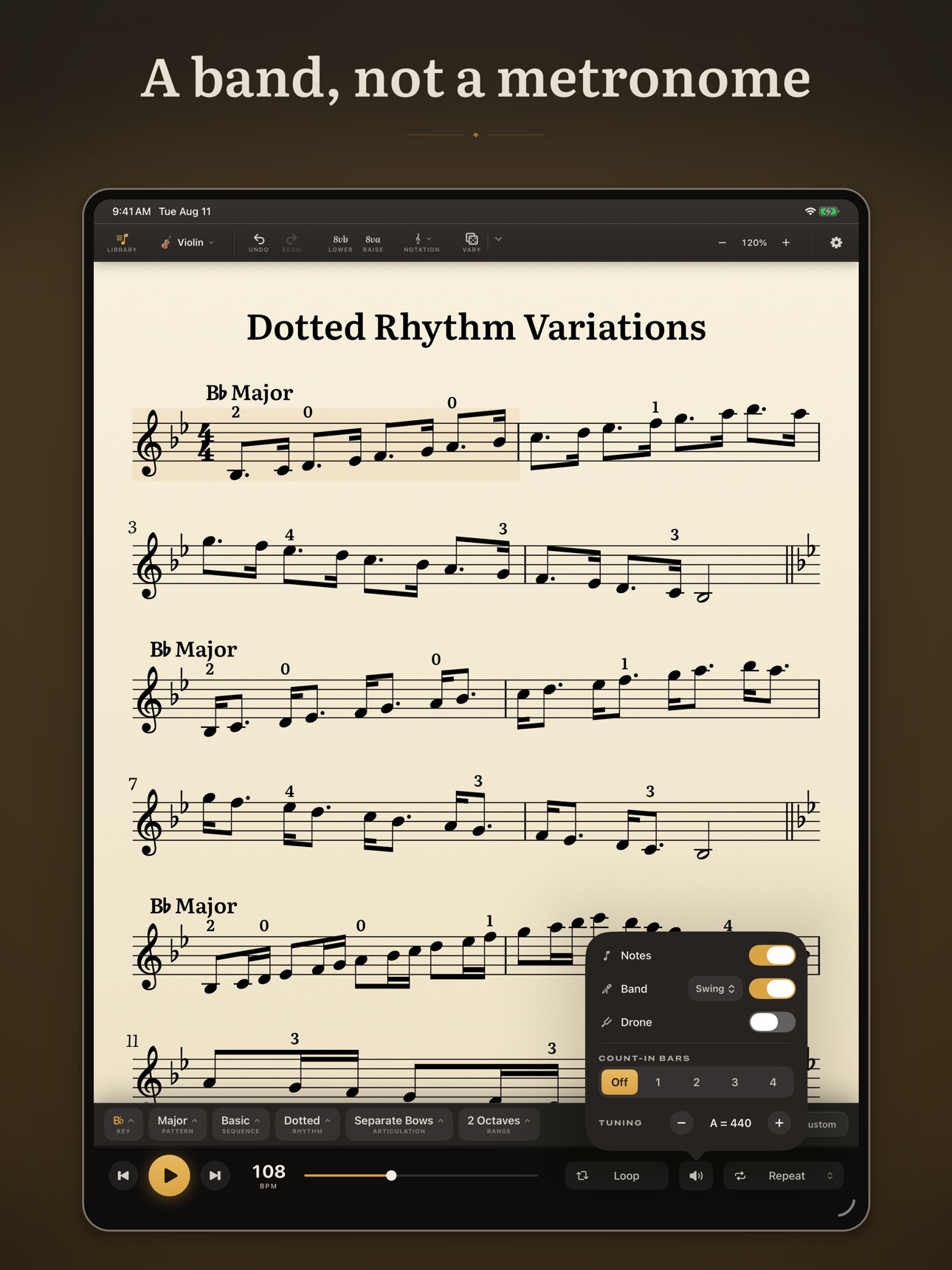Toggle the Loop button
This screenshot has width=952, height=1270.
pos(617,1175)
